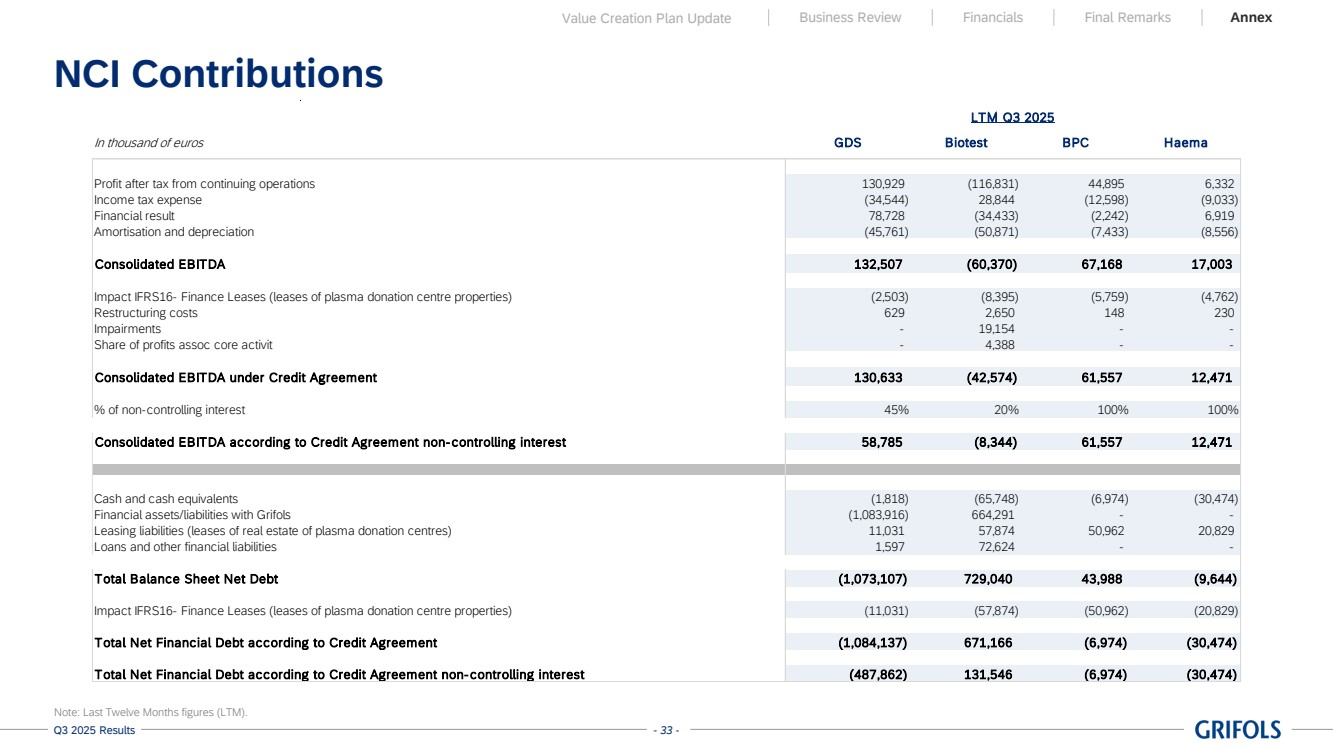1333x749 pixels.
Task: Select the Total Balance Sheet Net Debt label
Action: [186, 579]
